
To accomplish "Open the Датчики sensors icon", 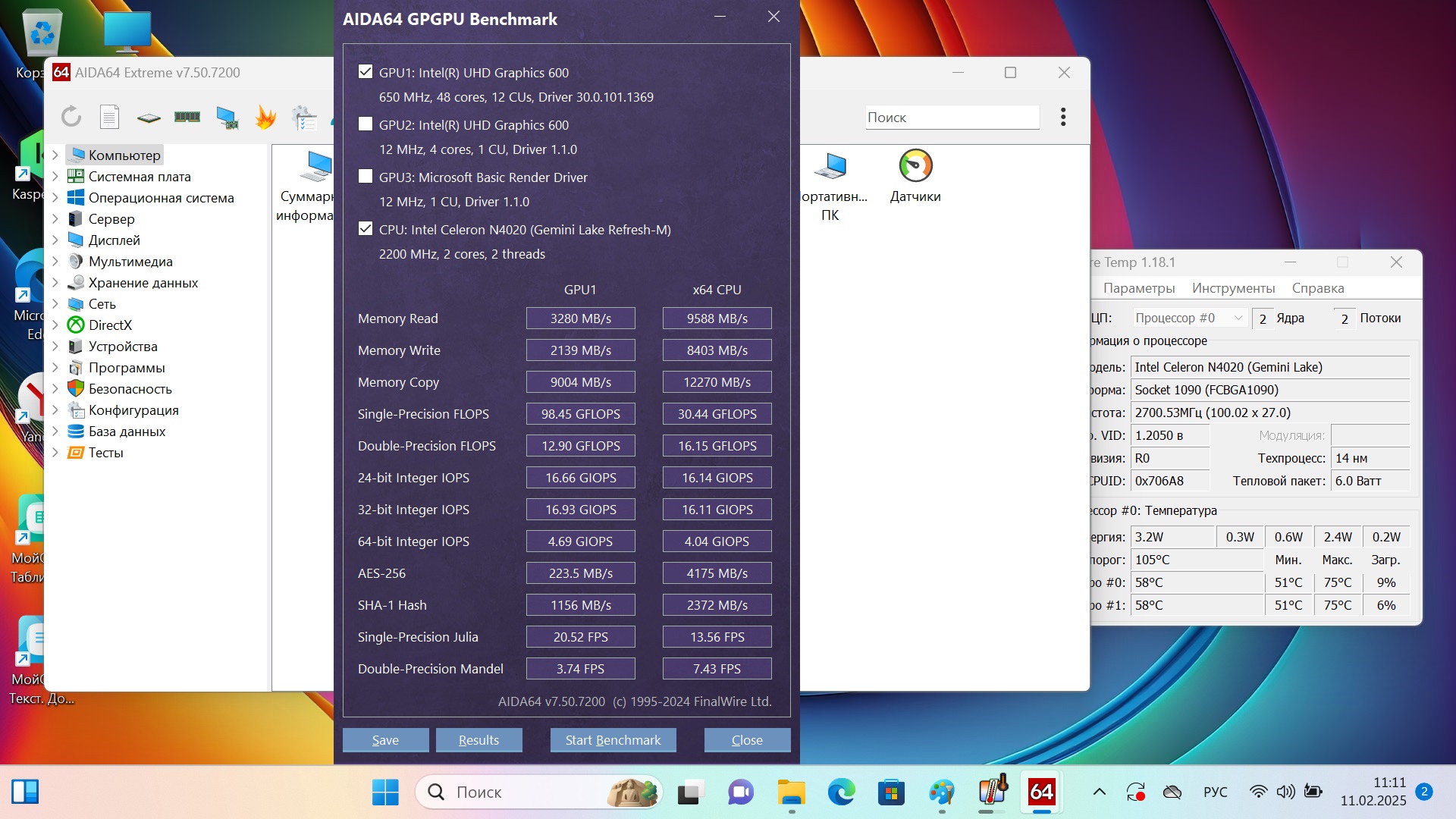I will [915, 177].
